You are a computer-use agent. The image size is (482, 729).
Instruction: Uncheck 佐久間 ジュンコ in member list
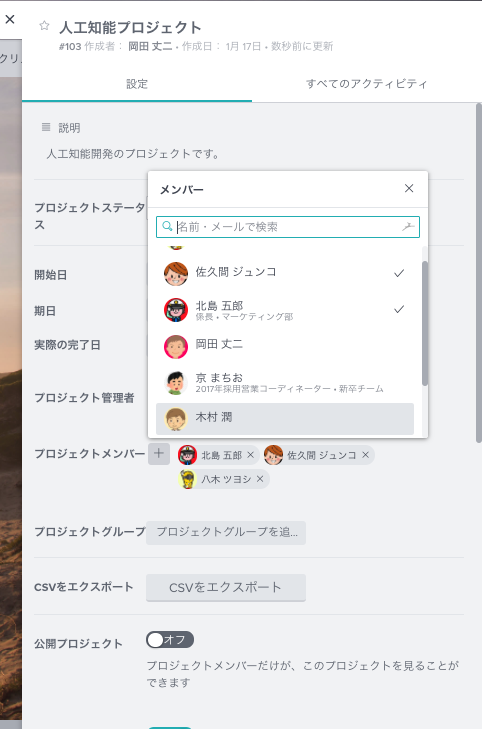(285, 273)
